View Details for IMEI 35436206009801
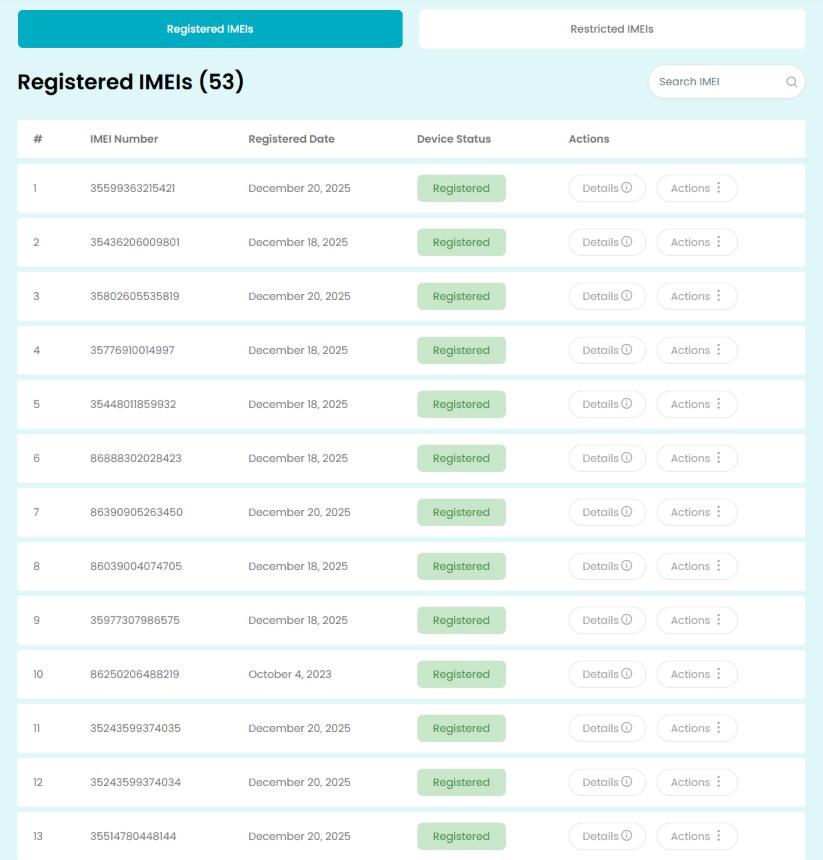The width and height of the screenshot is (823, 860). (607, 242)
